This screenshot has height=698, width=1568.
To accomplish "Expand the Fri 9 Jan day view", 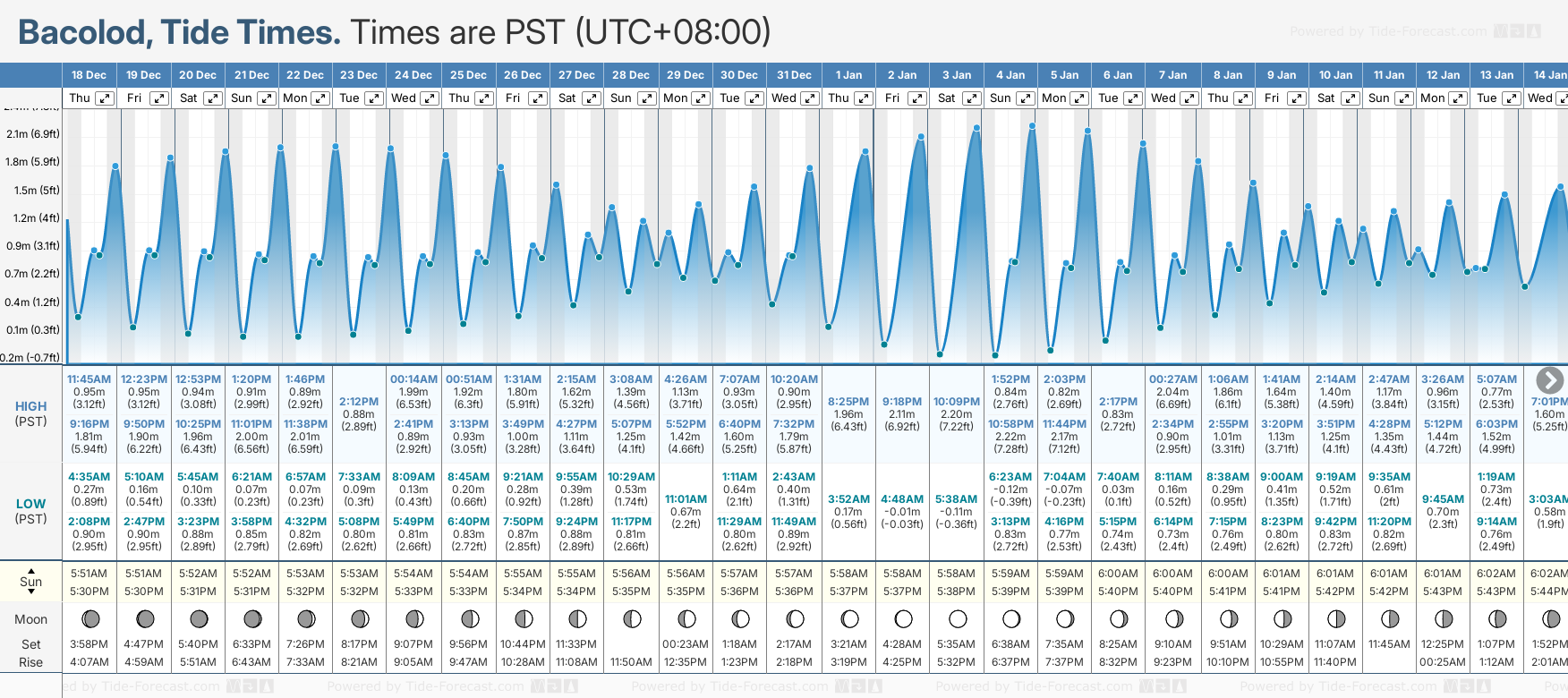I will 1296,98.
